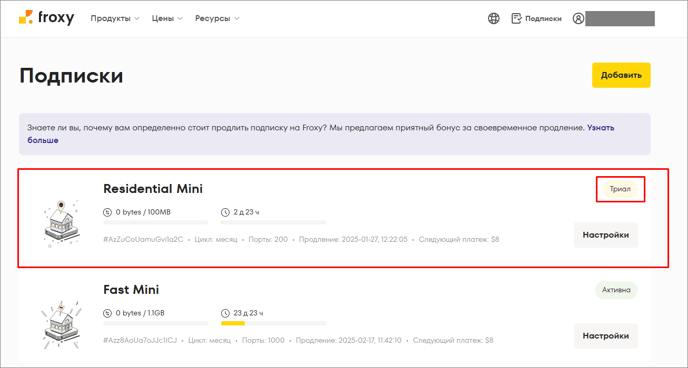Image resolution: width=688 pixels, height=368 pixels.
Task: Click the Подписки page heading
Action: (x=71, y=76)
